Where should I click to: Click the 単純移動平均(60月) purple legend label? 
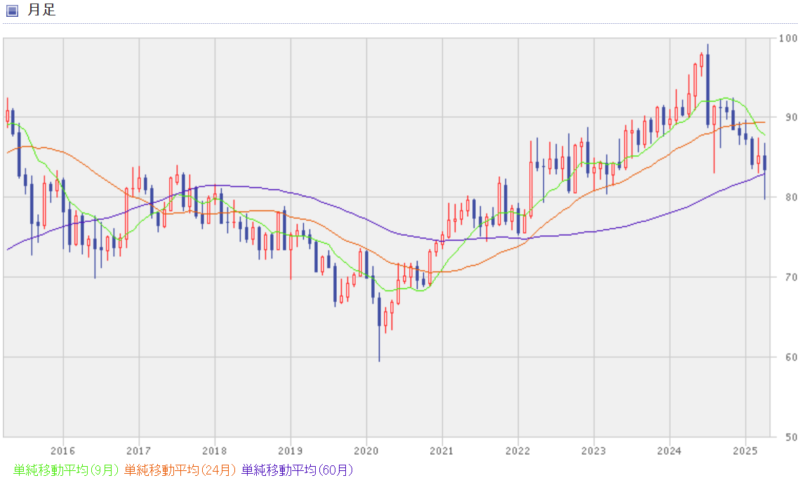click(297, 469)
